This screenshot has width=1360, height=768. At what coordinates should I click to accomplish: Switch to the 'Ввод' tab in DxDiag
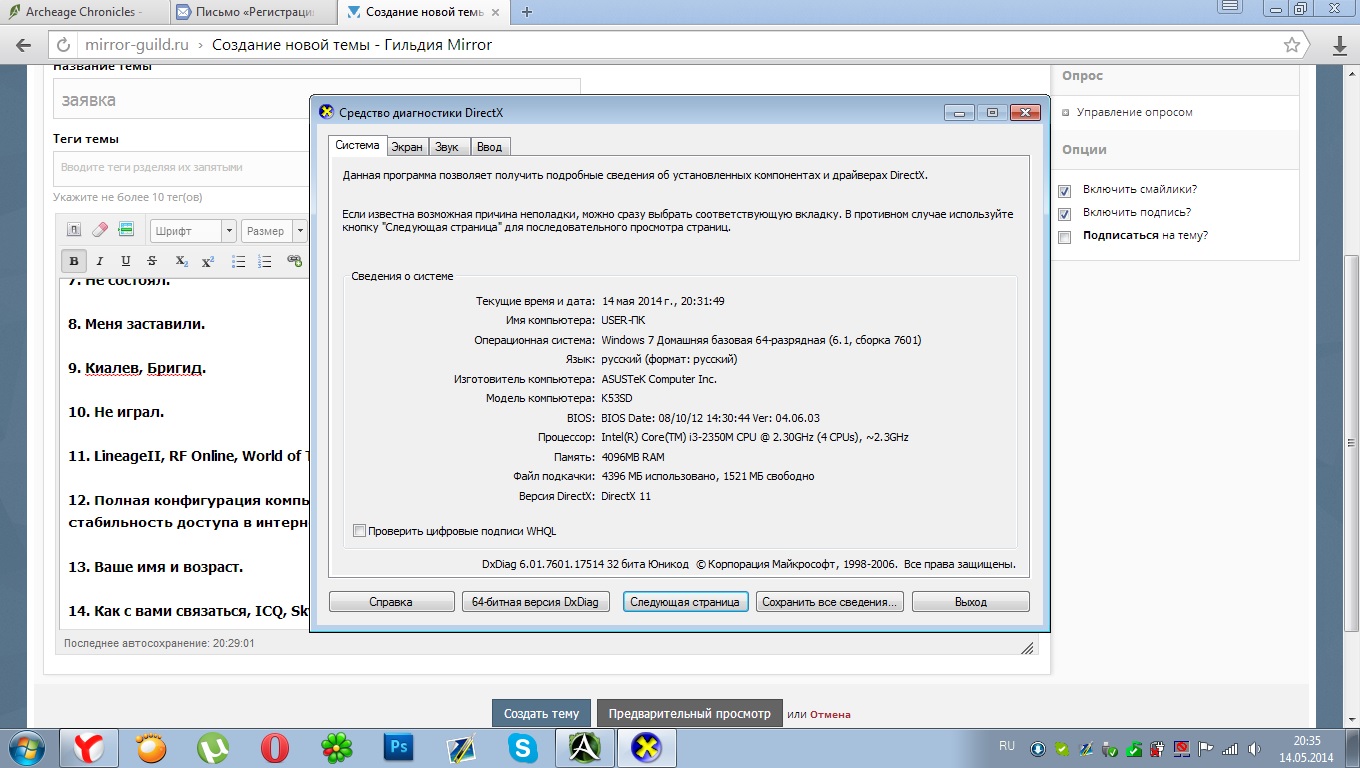pos(489,147)
